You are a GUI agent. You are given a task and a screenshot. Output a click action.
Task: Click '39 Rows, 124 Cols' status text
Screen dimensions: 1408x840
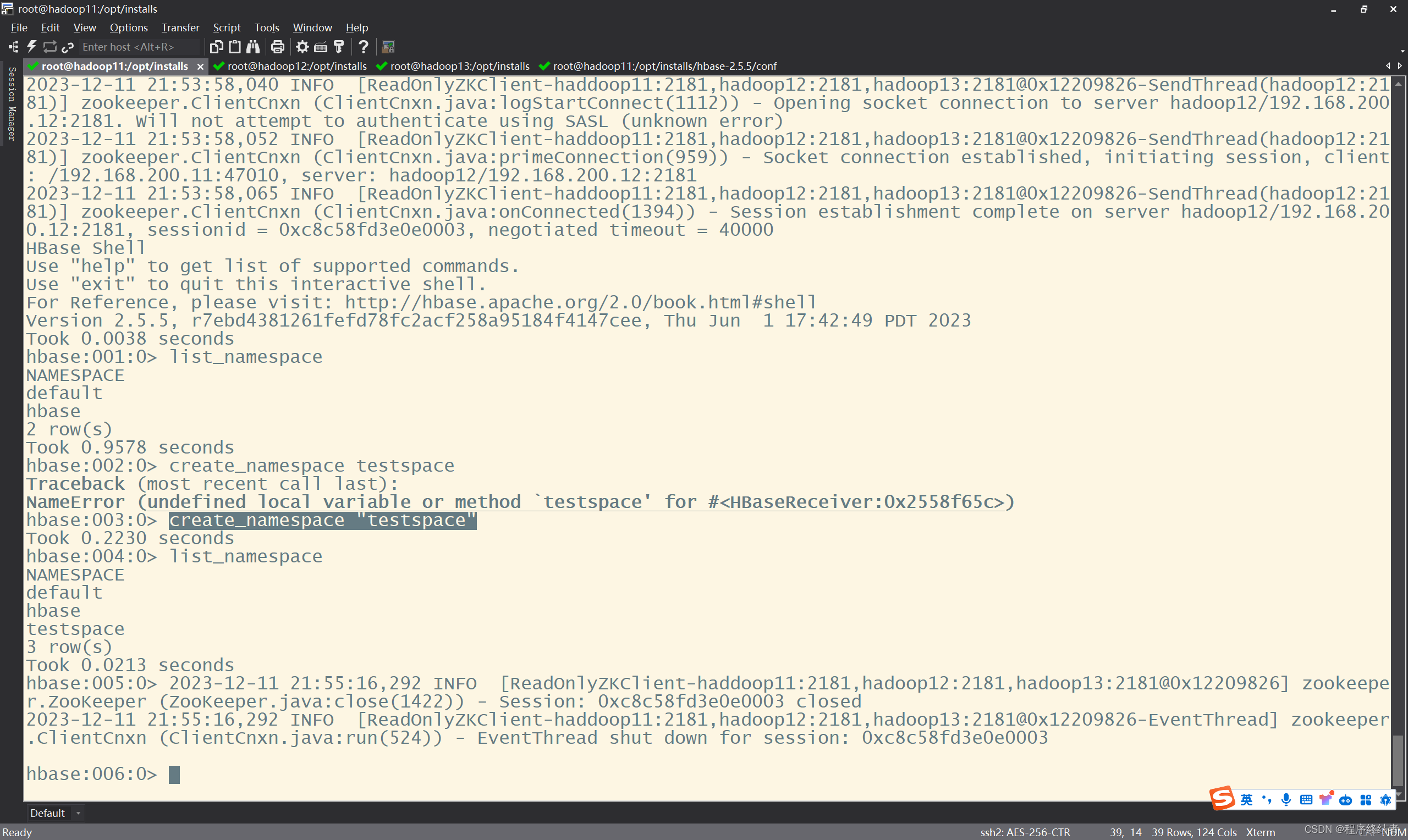[x=1194, y=832]
